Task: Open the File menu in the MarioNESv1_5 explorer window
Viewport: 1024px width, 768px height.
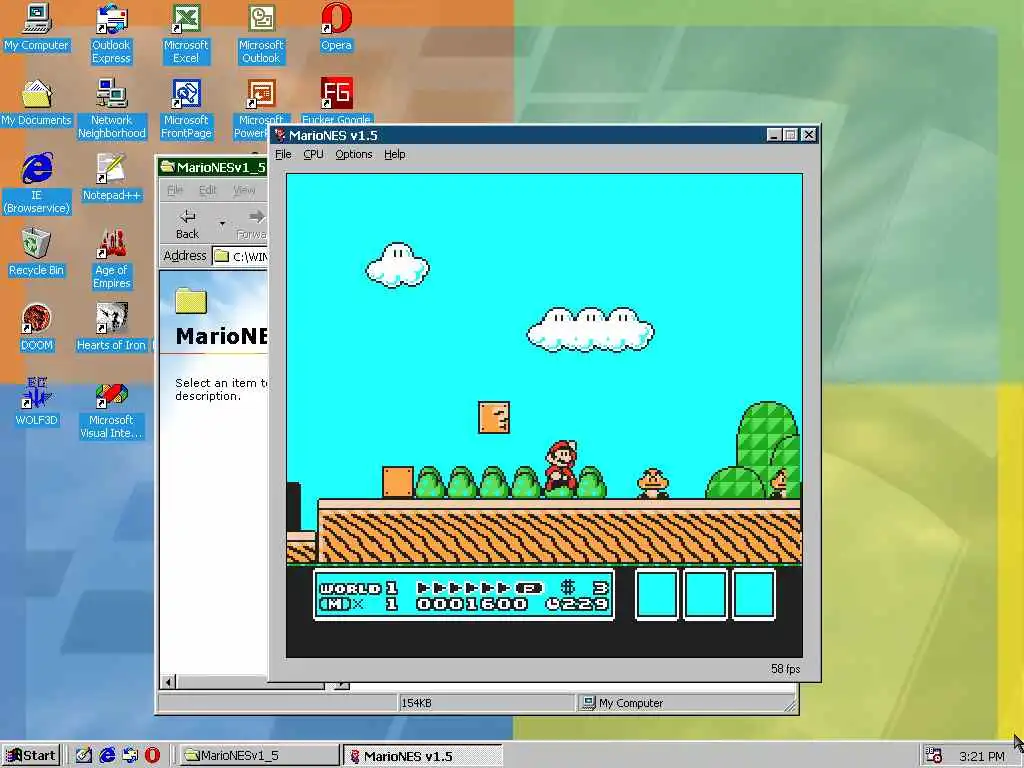Action: click(x=175, y=190)
